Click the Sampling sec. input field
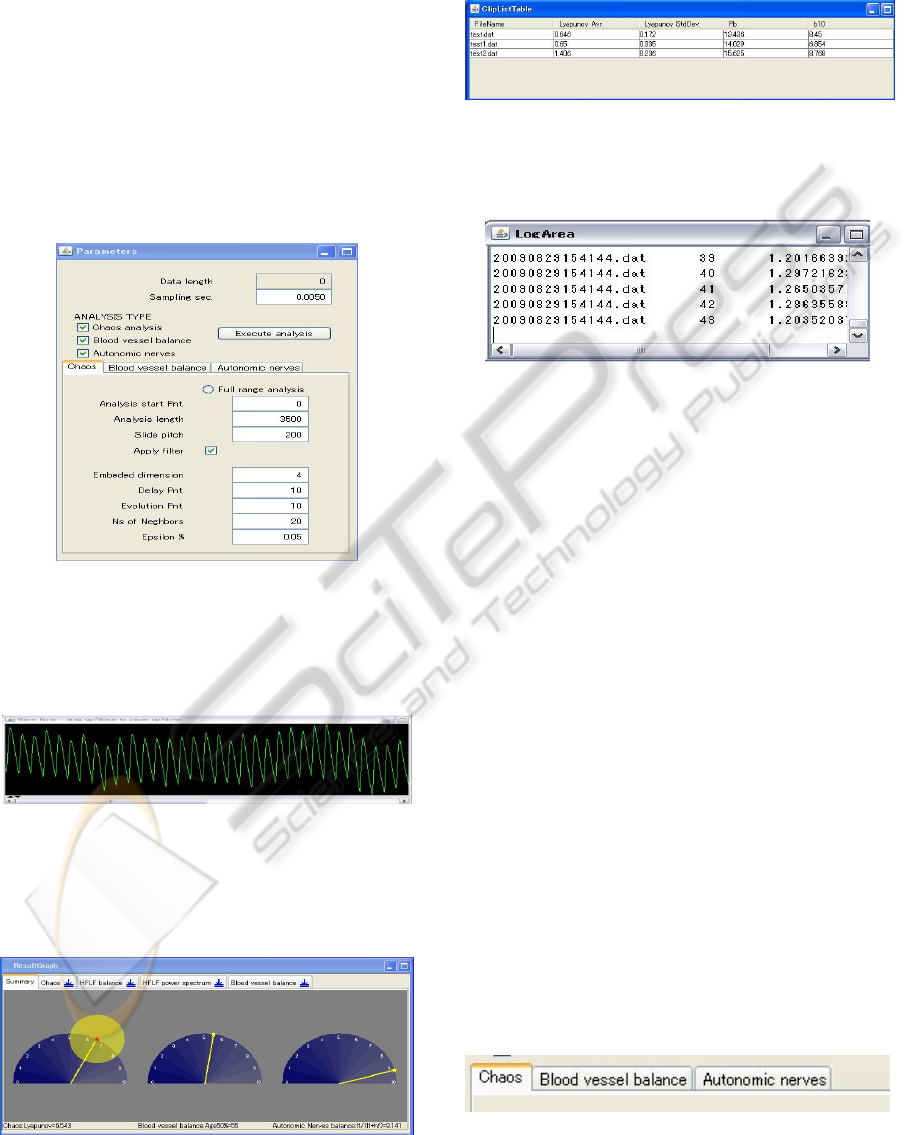The width and height of the screenshot is (909, 1135). point(293,297)
